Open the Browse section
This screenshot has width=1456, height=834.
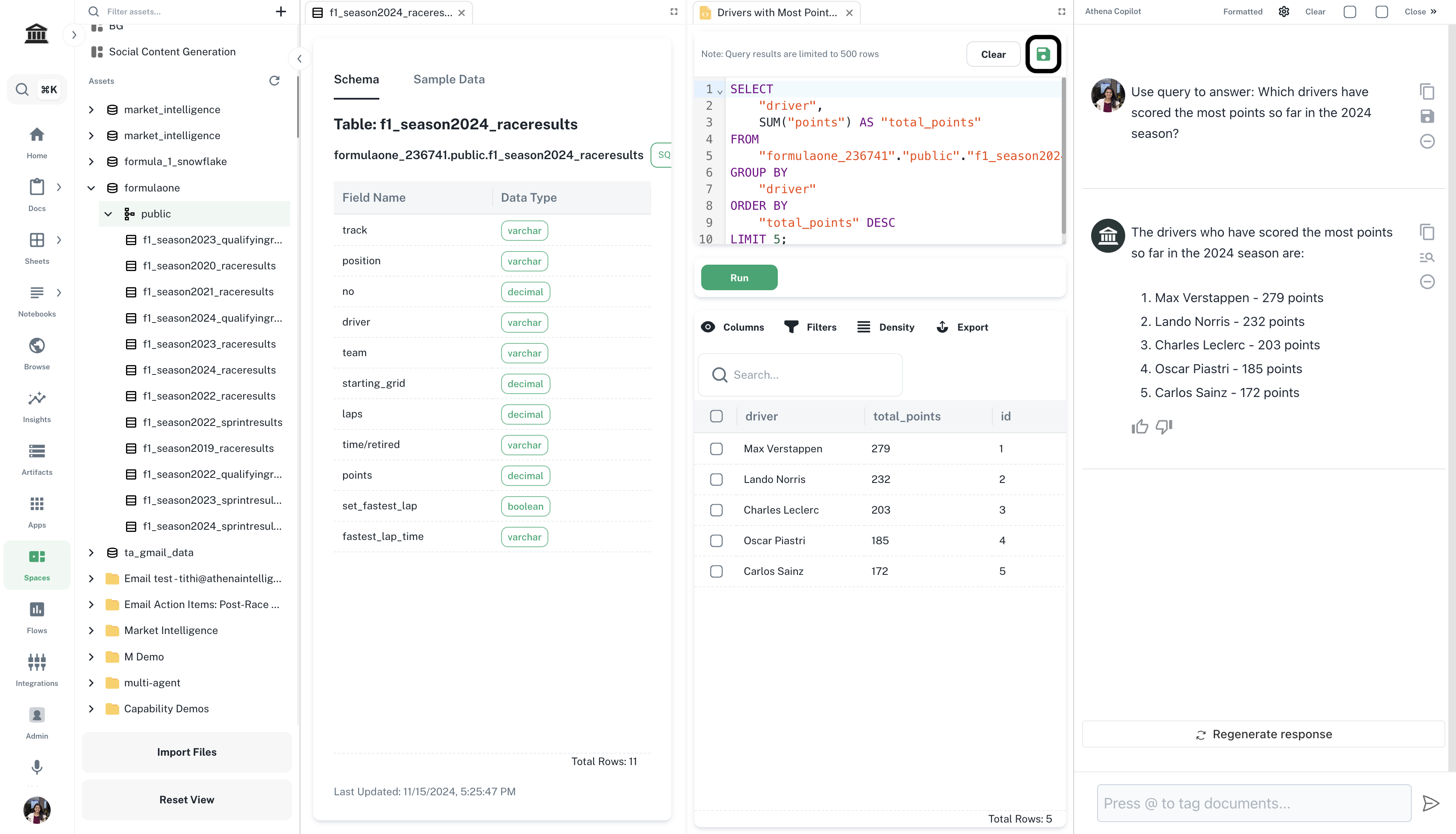37,354
